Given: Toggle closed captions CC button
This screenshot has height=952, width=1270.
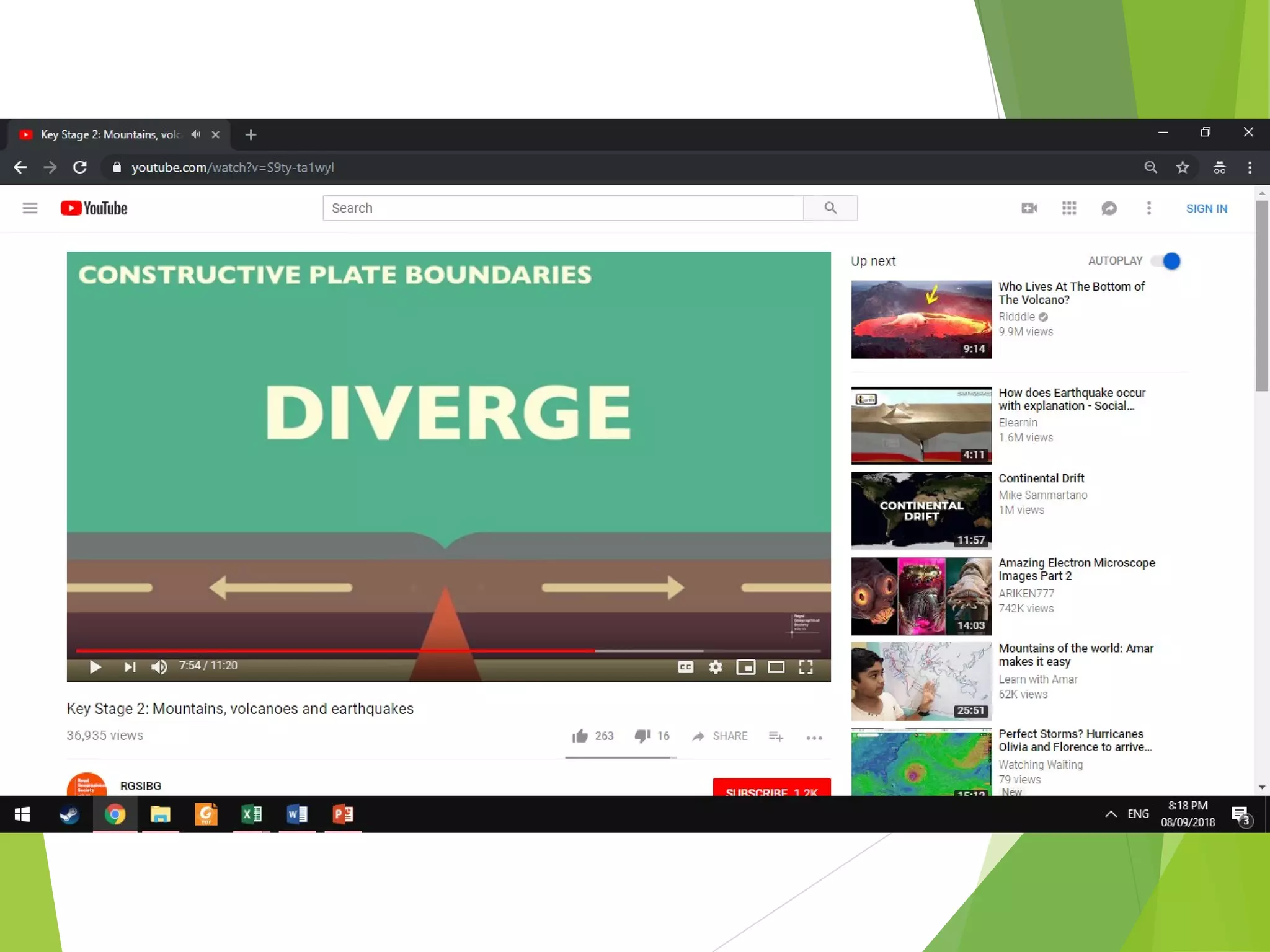Looking at the screenshot, I should coord(685,667).
